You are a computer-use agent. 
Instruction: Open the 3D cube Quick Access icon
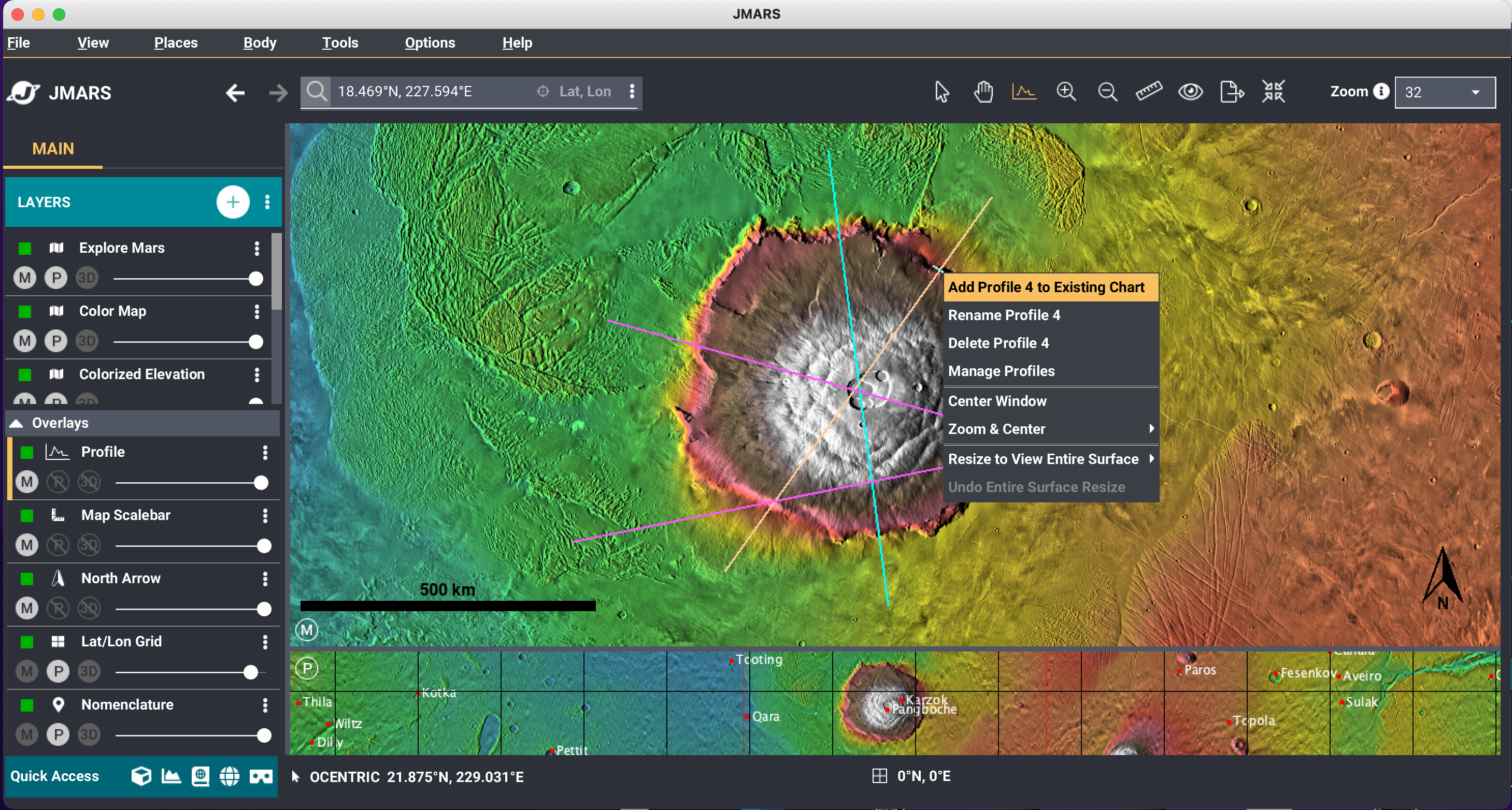coord(141,776)
